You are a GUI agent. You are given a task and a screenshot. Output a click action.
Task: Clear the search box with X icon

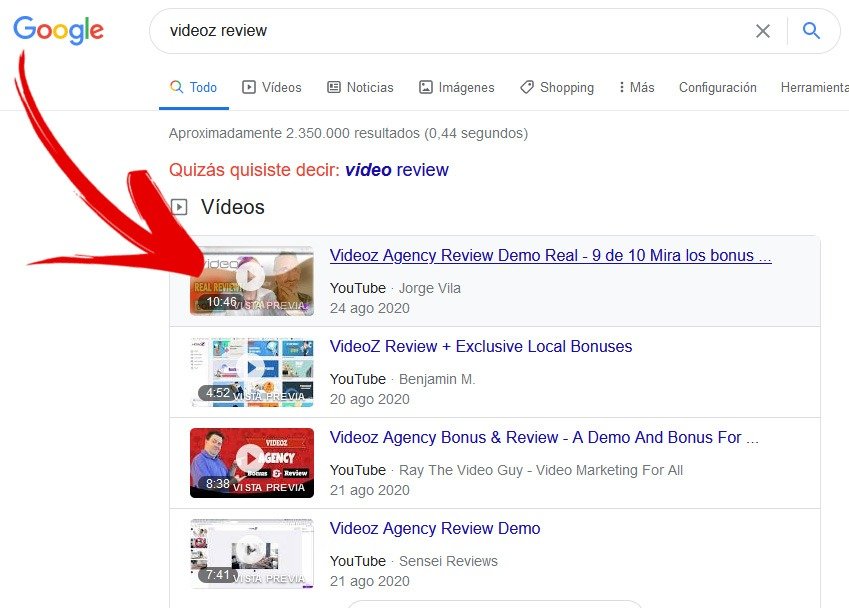coord(762,31)
